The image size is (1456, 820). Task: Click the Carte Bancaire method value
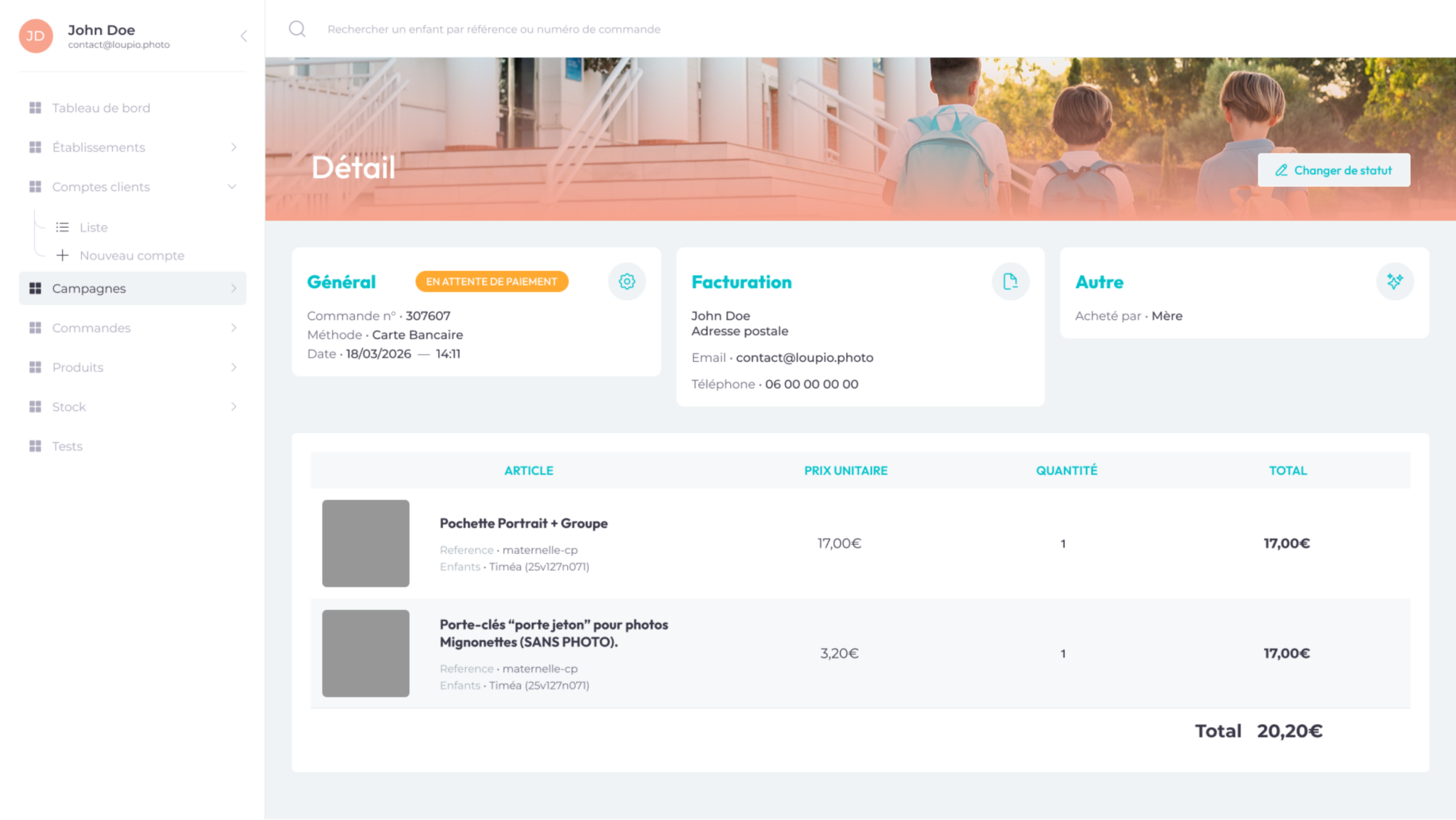[x=417, y=335]
